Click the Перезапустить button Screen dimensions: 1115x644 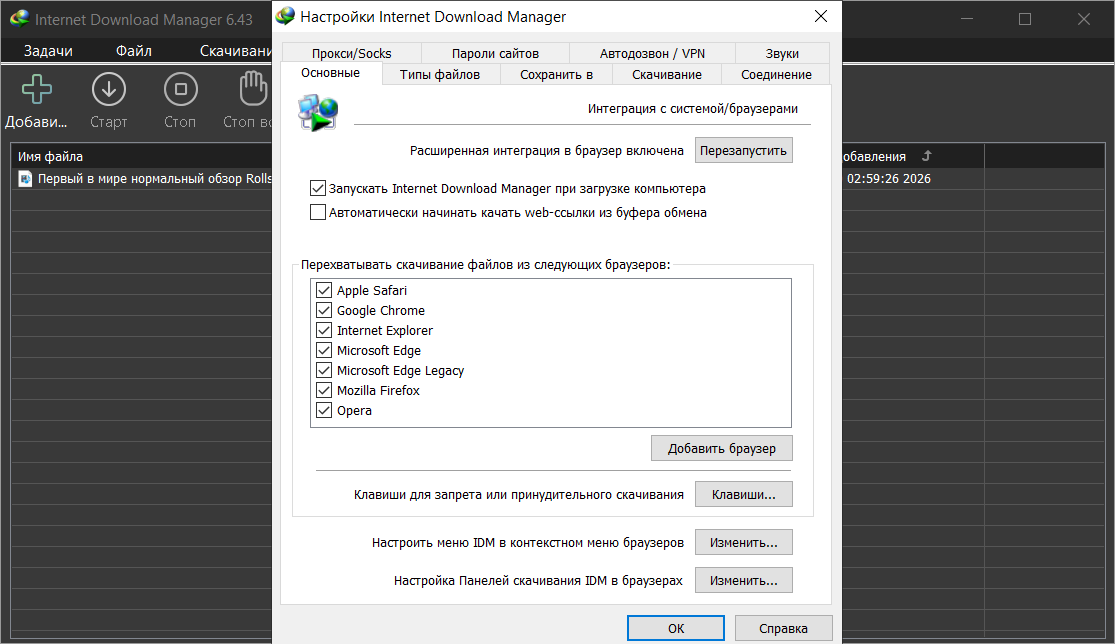(743, 151)
